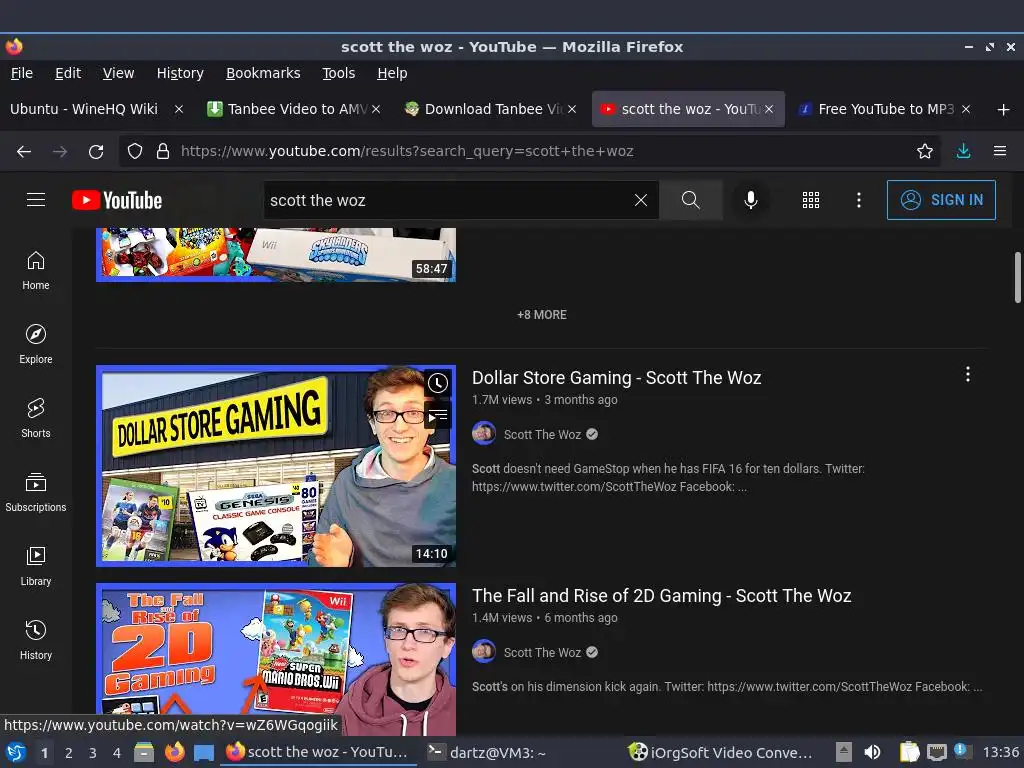Clear the search box with the X

coord(641,200)
